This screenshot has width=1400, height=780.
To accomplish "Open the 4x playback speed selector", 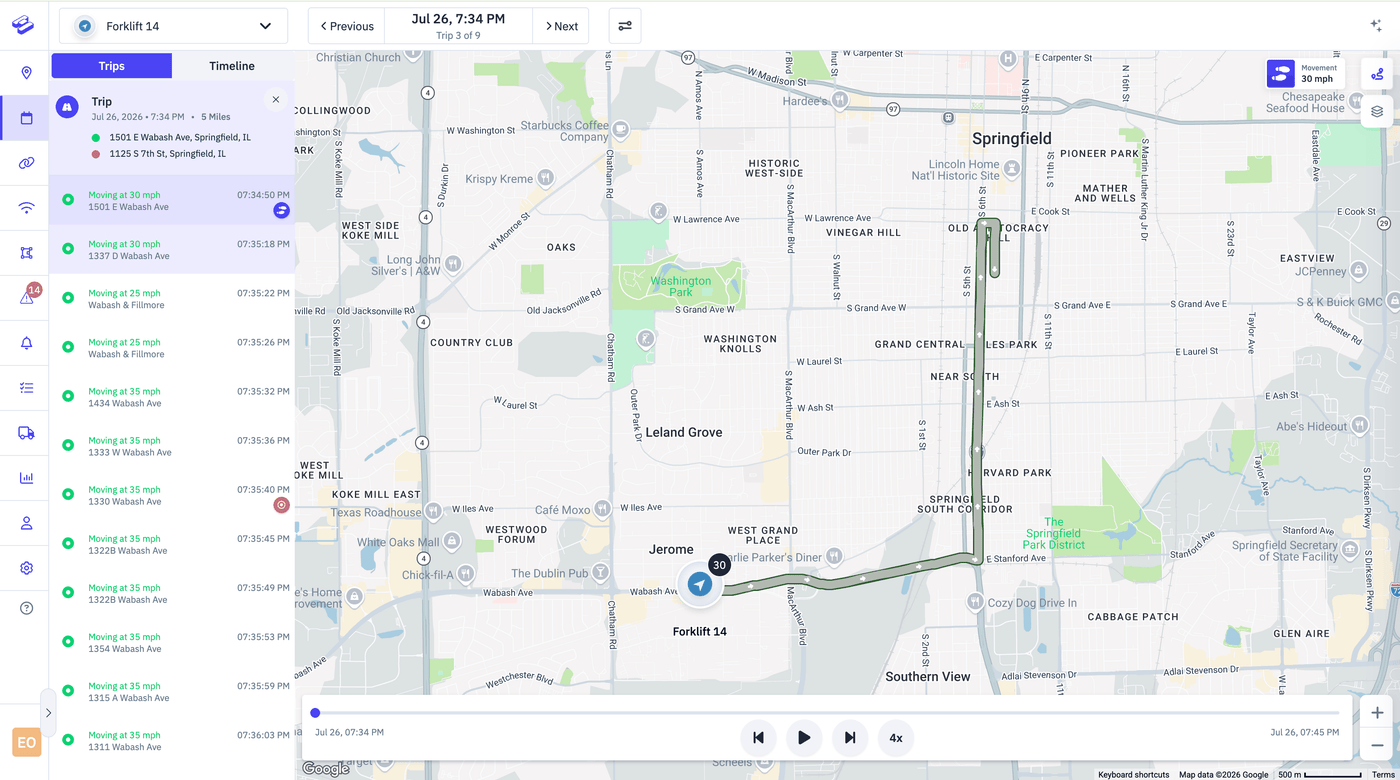I will click(896, 738).
